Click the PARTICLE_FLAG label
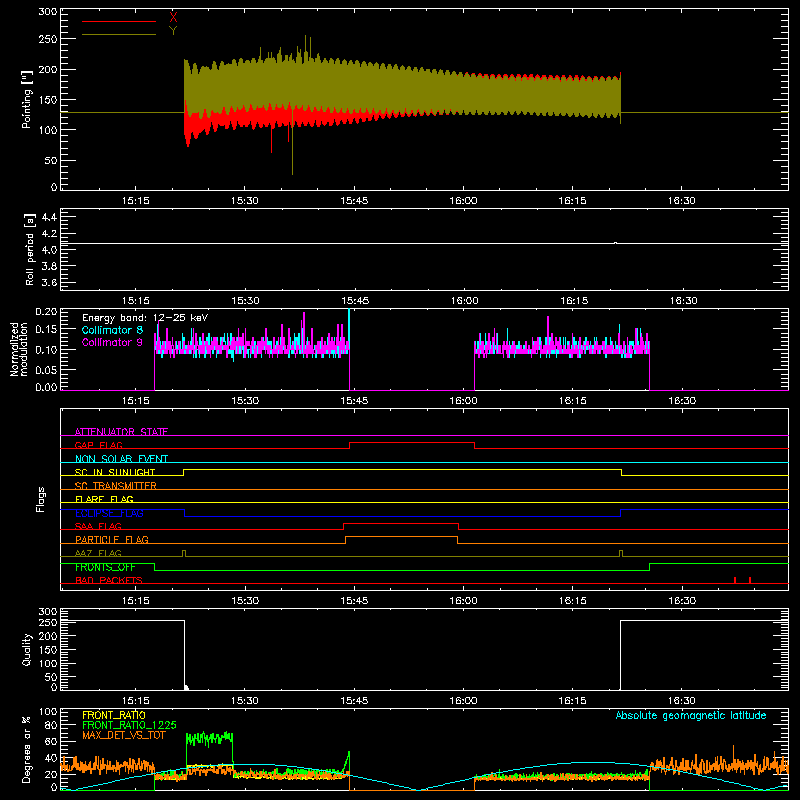This screenshot has width=800, height=800. click(112, 540)
